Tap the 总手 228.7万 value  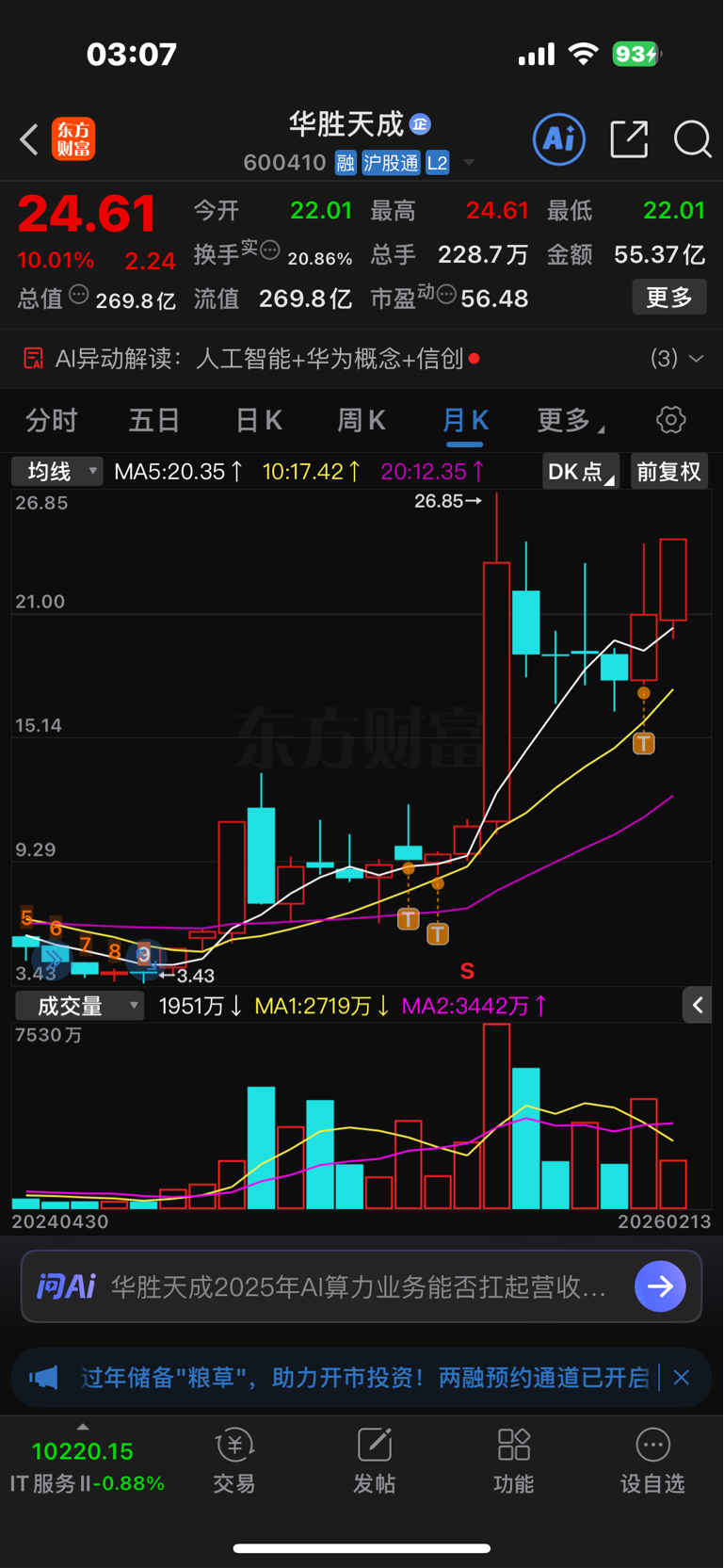tap(482, 254)
